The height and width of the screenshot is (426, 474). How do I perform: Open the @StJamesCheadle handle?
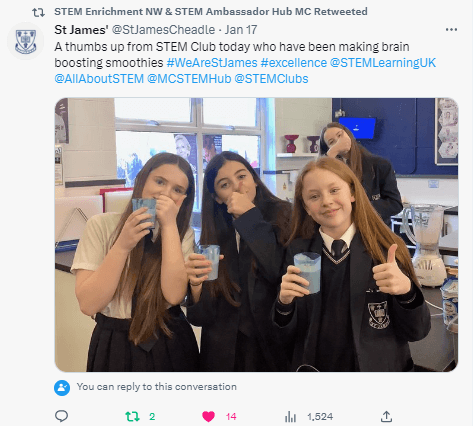[x=163, y=30]
